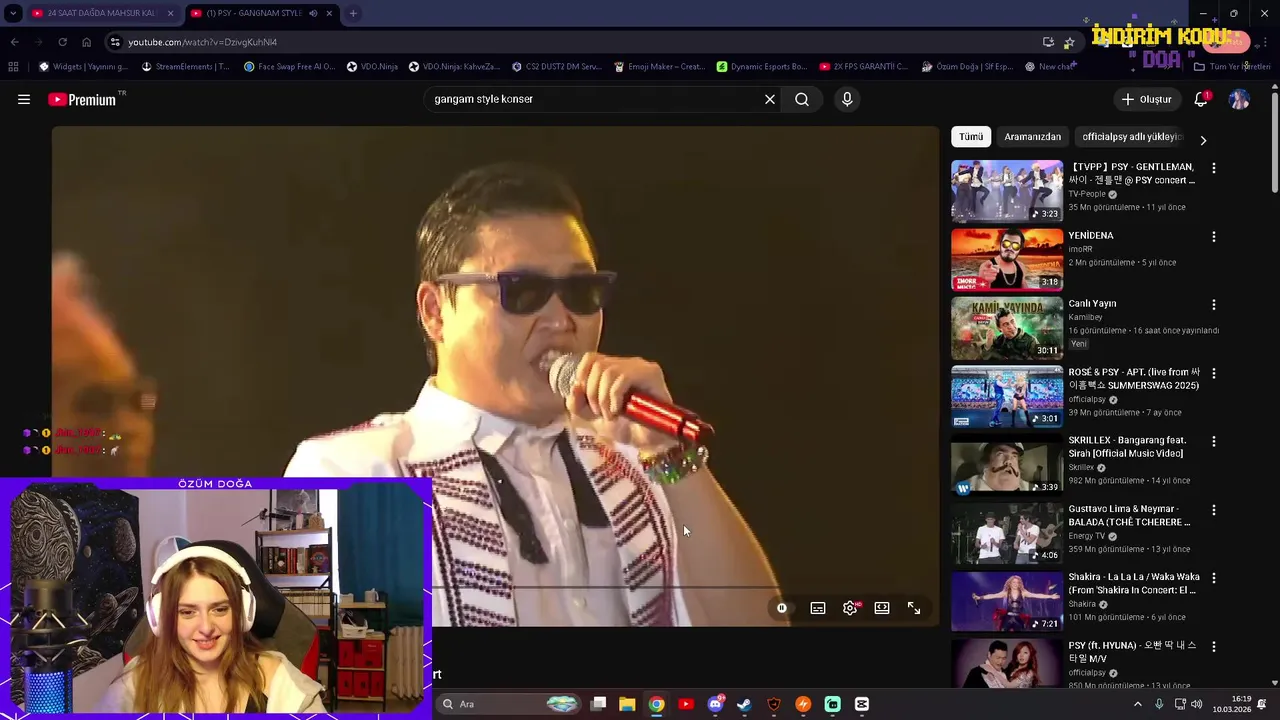1280x720 pixels.
Task: Open CS2 DUST2 DM Serv bookmark
Action: click(556, 67)
